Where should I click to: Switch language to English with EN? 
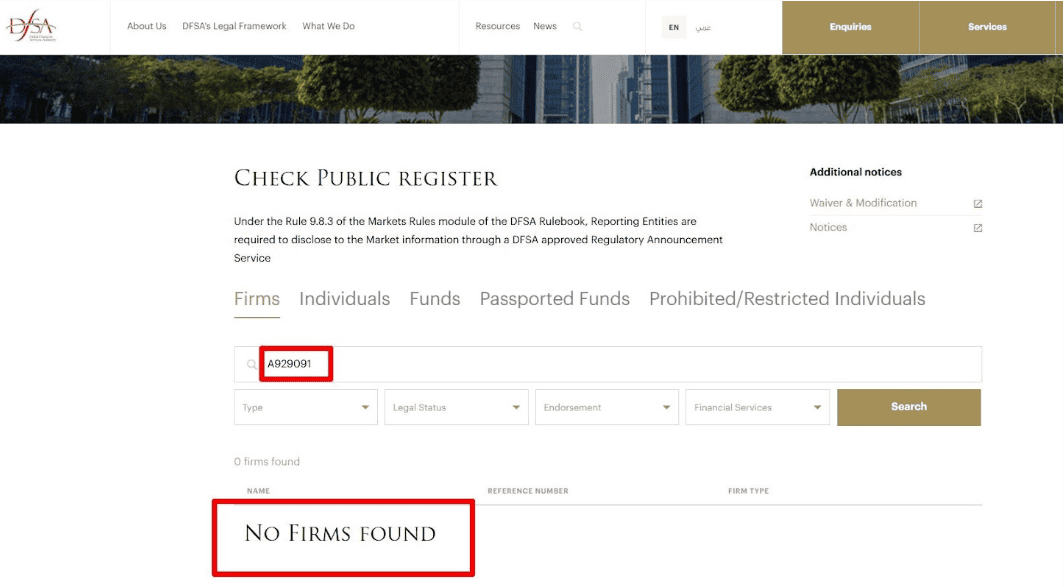tap(673, 27)
